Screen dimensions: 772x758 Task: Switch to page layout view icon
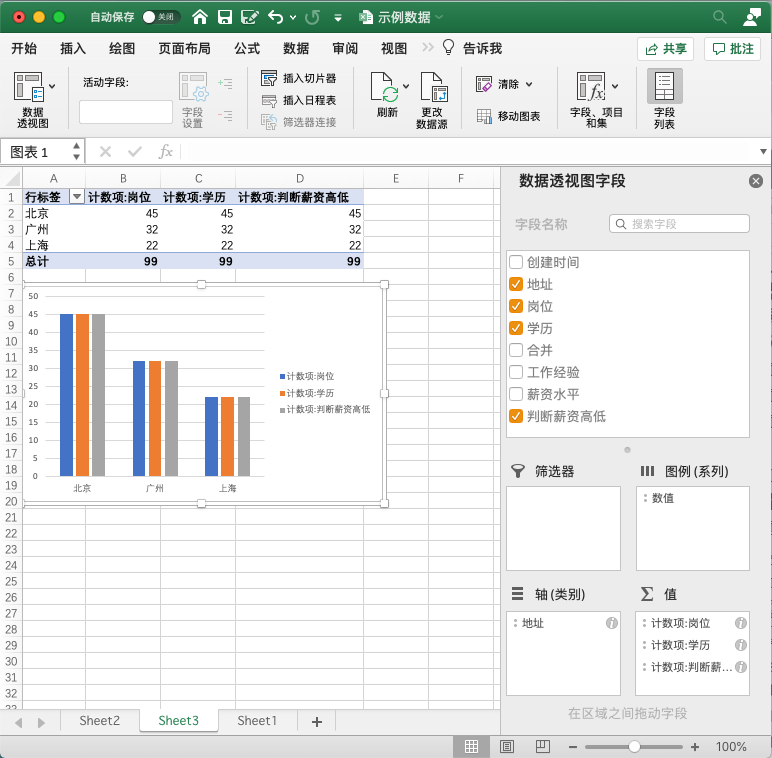507,747
